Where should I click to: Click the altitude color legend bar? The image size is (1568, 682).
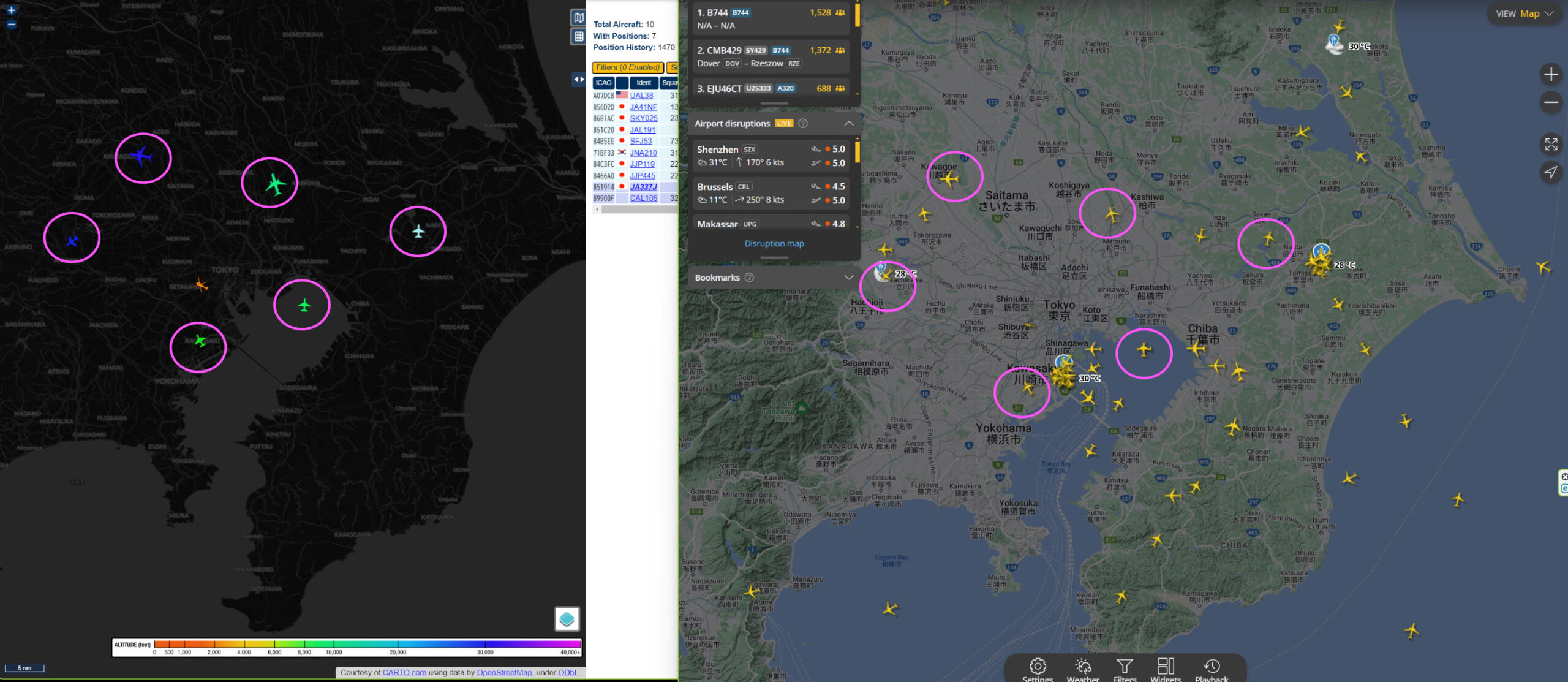[367, 644]
